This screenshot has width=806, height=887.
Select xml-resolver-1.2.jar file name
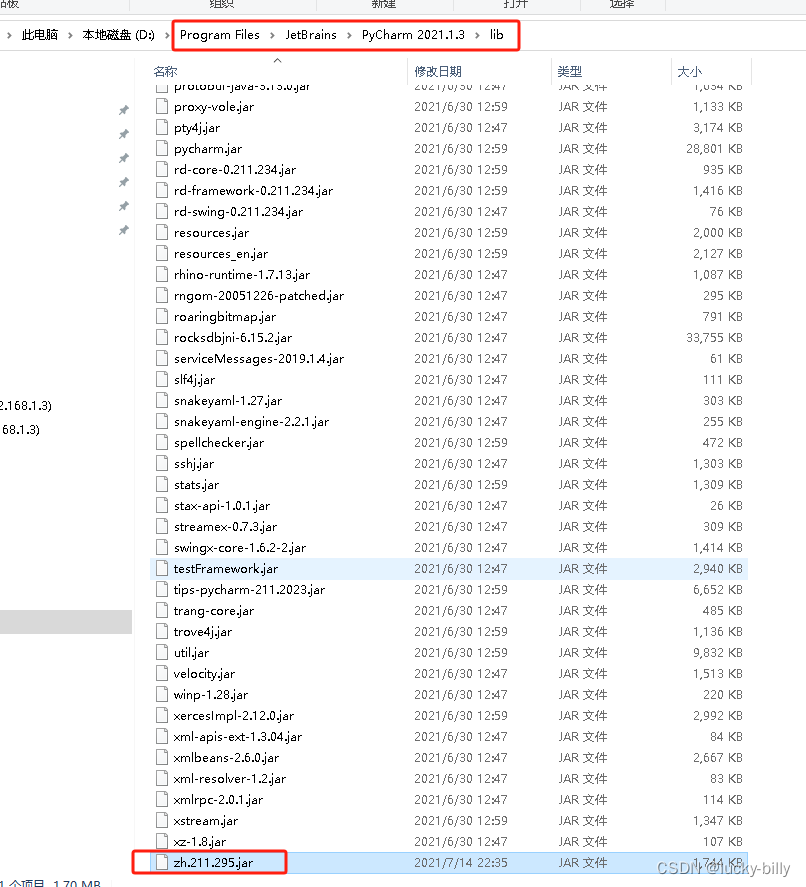(x=230, y=778)
